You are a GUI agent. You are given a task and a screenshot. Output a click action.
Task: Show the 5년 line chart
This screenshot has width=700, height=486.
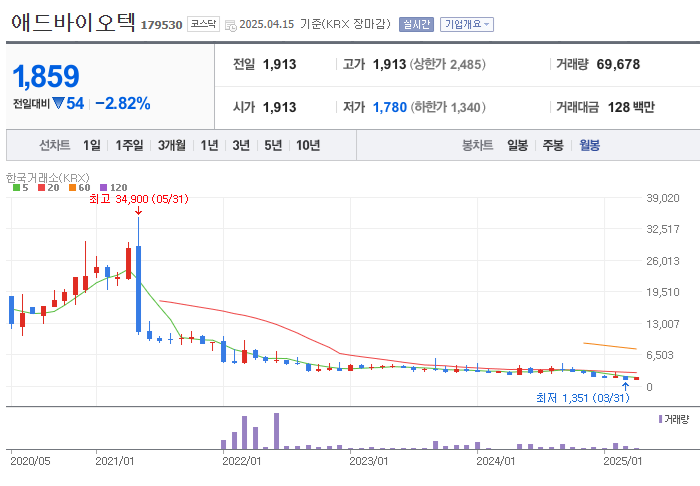point(273,145)
